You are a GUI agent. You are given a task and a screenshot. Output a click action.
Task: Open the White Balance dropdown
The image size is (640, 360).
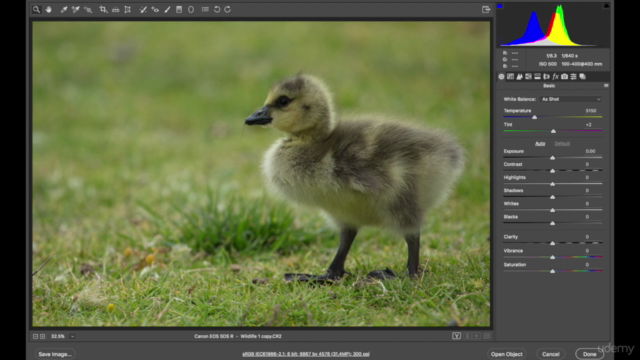(571, 99)
